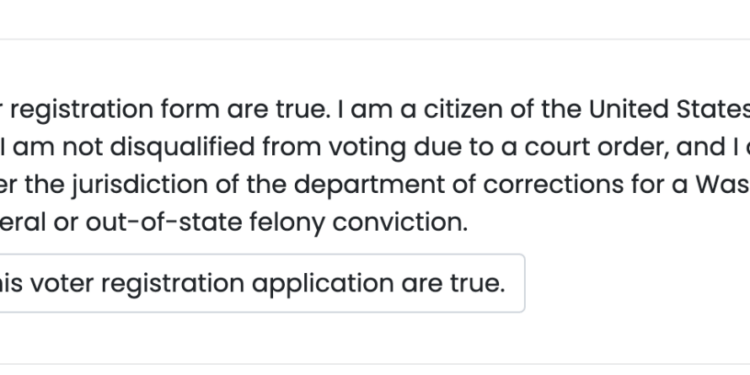Click the word 'disqualified' in the declaration
The image size is (750, 375).
(183, 147)
